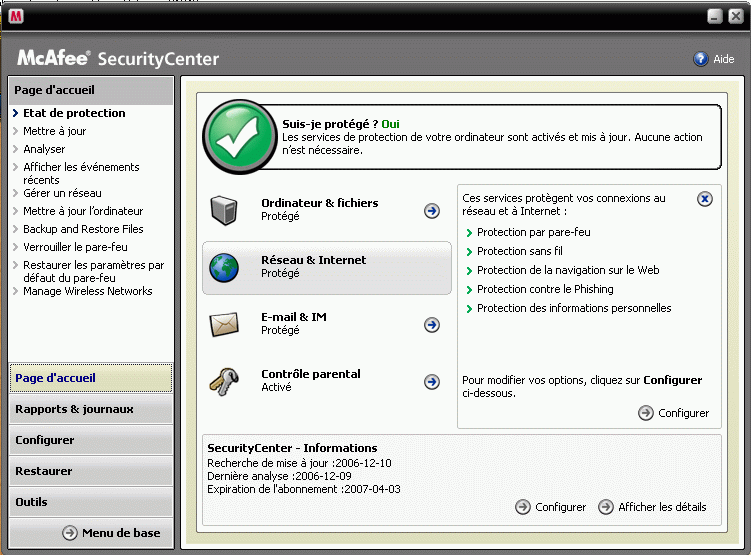Click Mettre à jour l'ordinateur link

[83, 211]
